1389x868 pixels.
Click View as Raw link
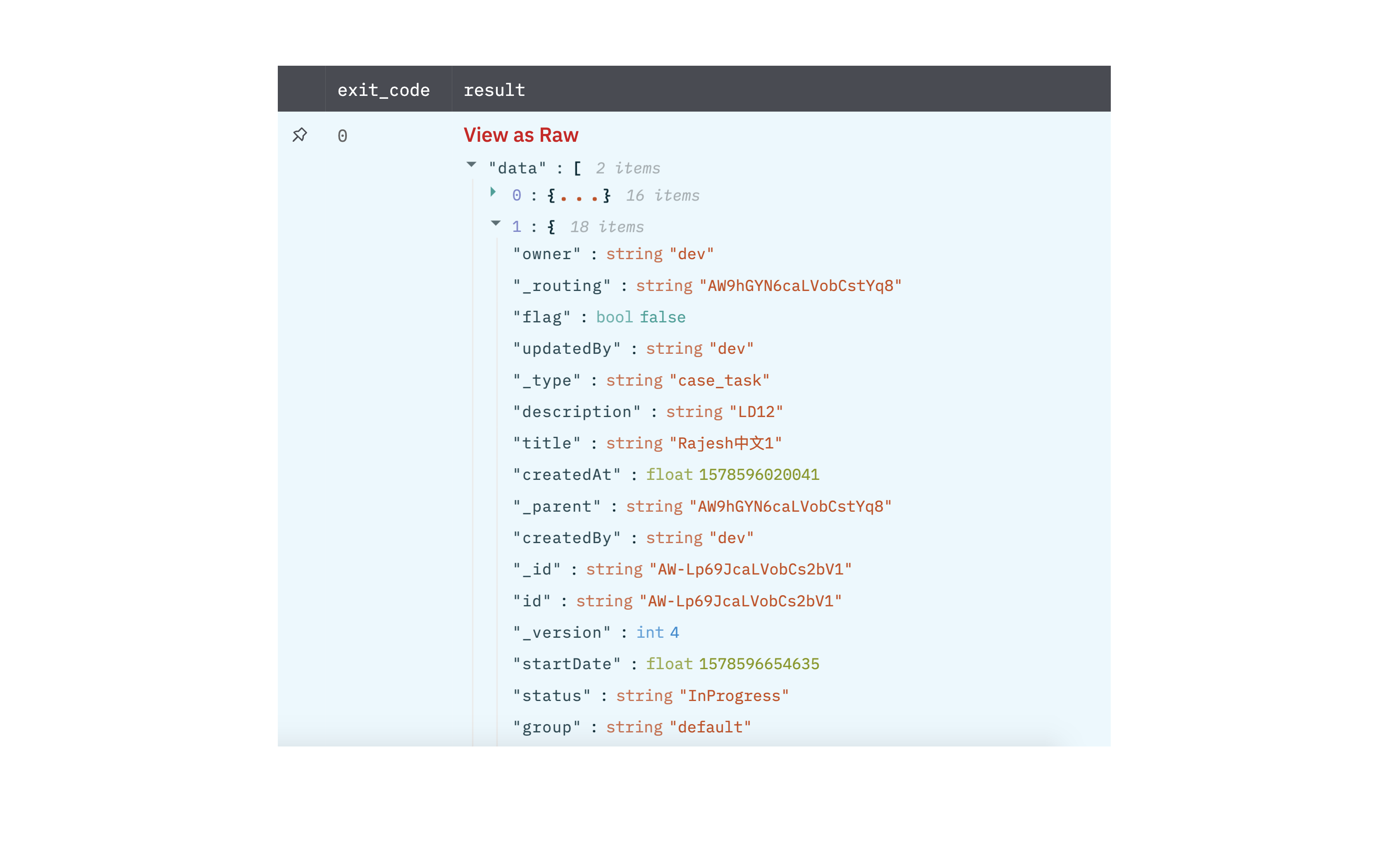(522, 134)
